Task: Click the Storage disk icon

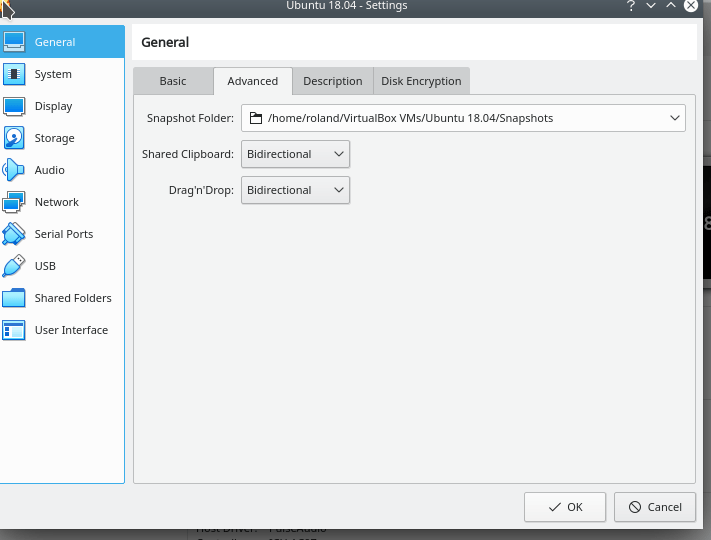Action: 14,138
